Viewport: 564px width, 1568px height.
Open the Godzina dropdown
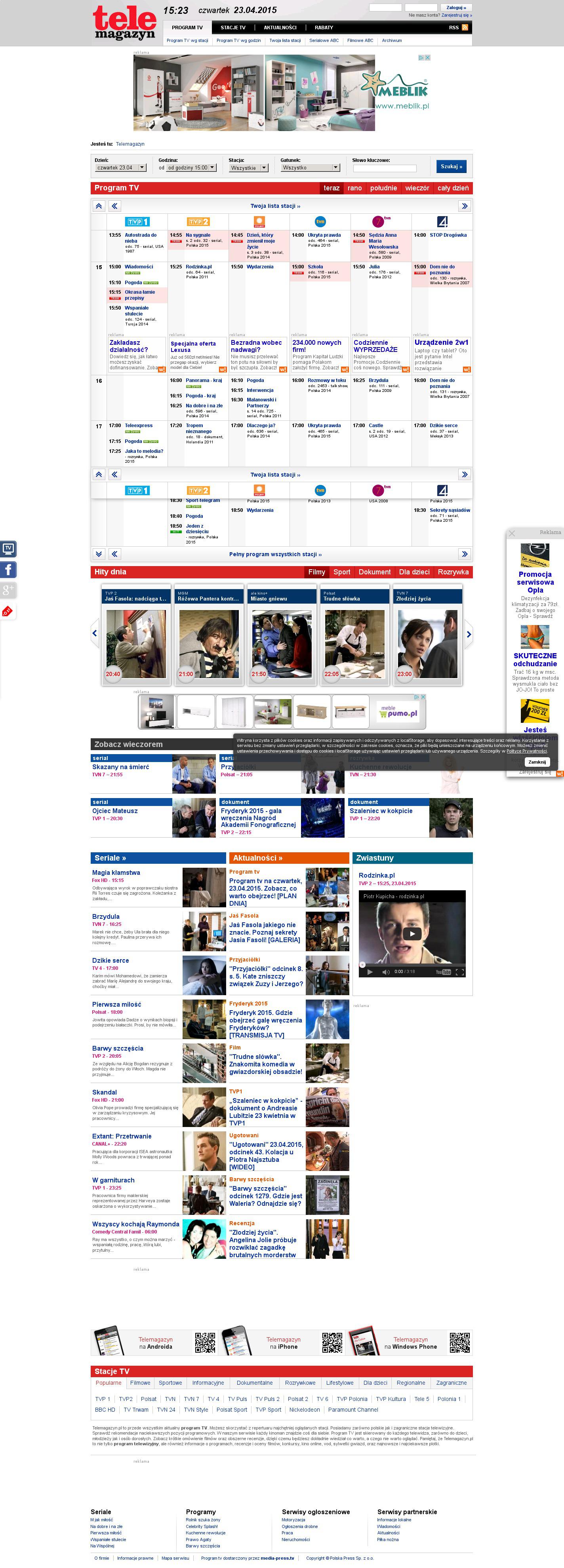(191, 167)
